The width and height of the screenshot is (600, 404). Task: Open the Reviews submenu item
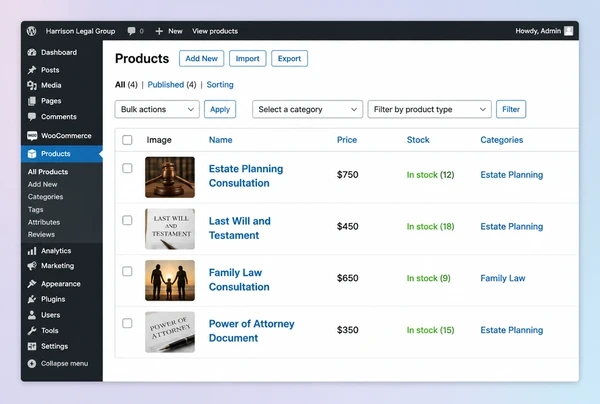(41, 235)
